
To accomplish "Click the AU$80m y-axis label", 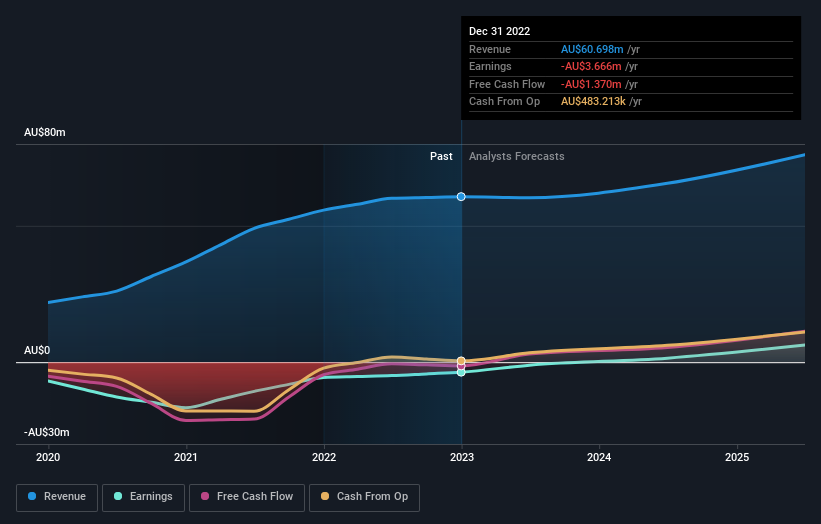I will (45, 132).
